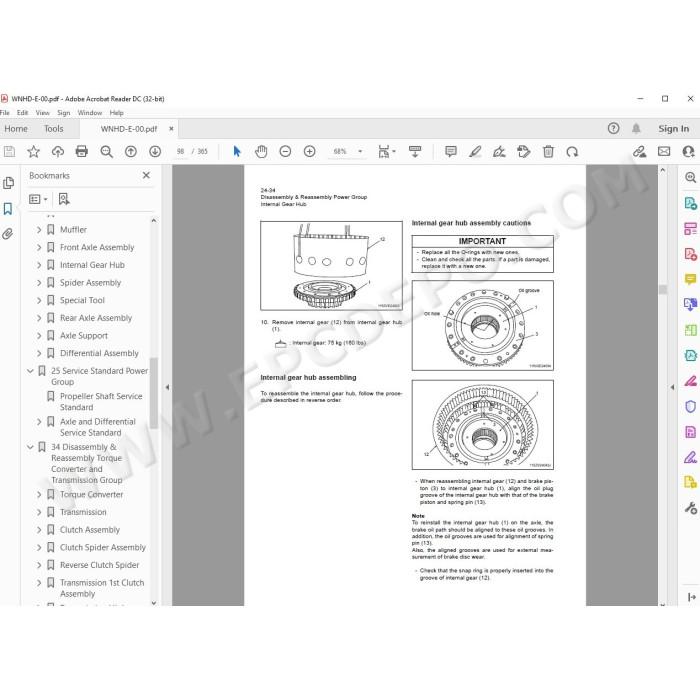Close the WNHD-E-00.pdf tab
The width and height of the screenshot is (700, 700).
coord(171,129)
